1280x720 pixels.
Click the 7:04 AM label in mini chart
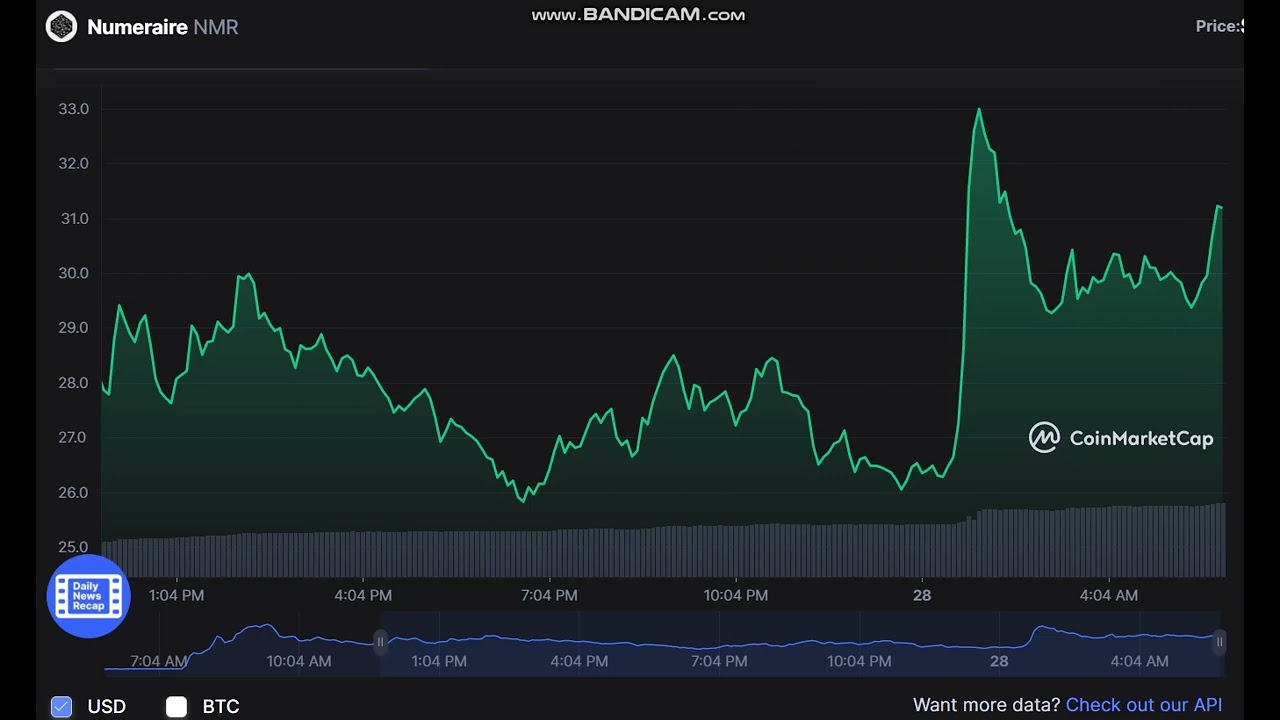pyautogui.click(x=159, y=661)
